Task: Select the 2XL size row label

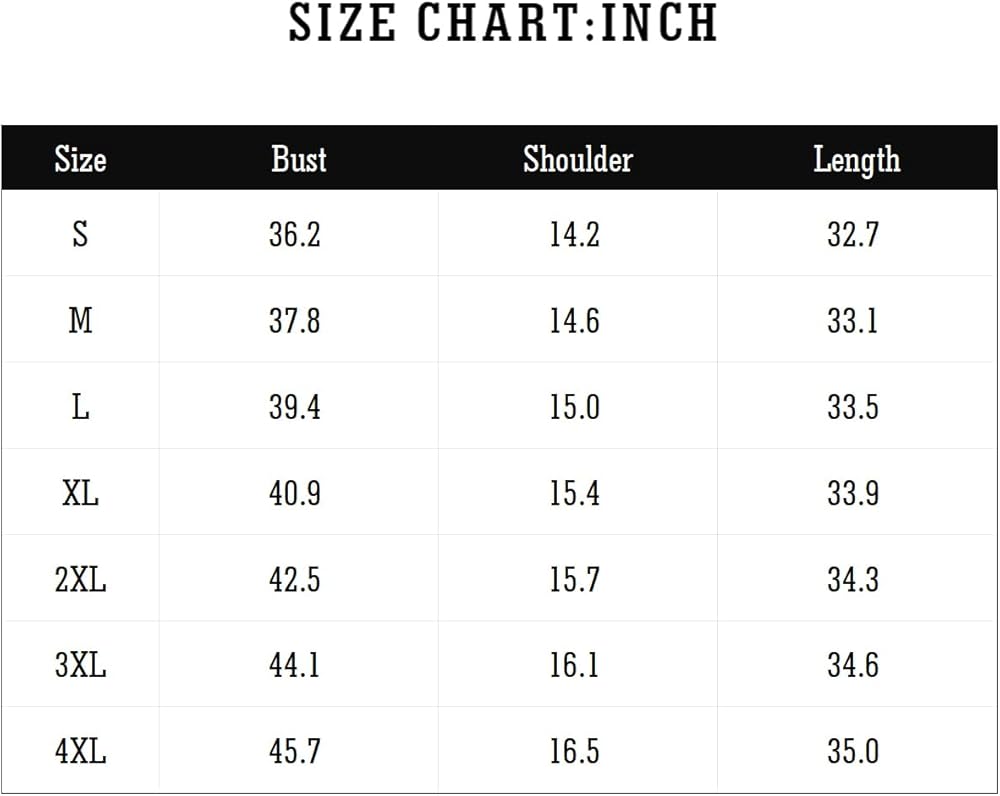Action: (80, 579)
